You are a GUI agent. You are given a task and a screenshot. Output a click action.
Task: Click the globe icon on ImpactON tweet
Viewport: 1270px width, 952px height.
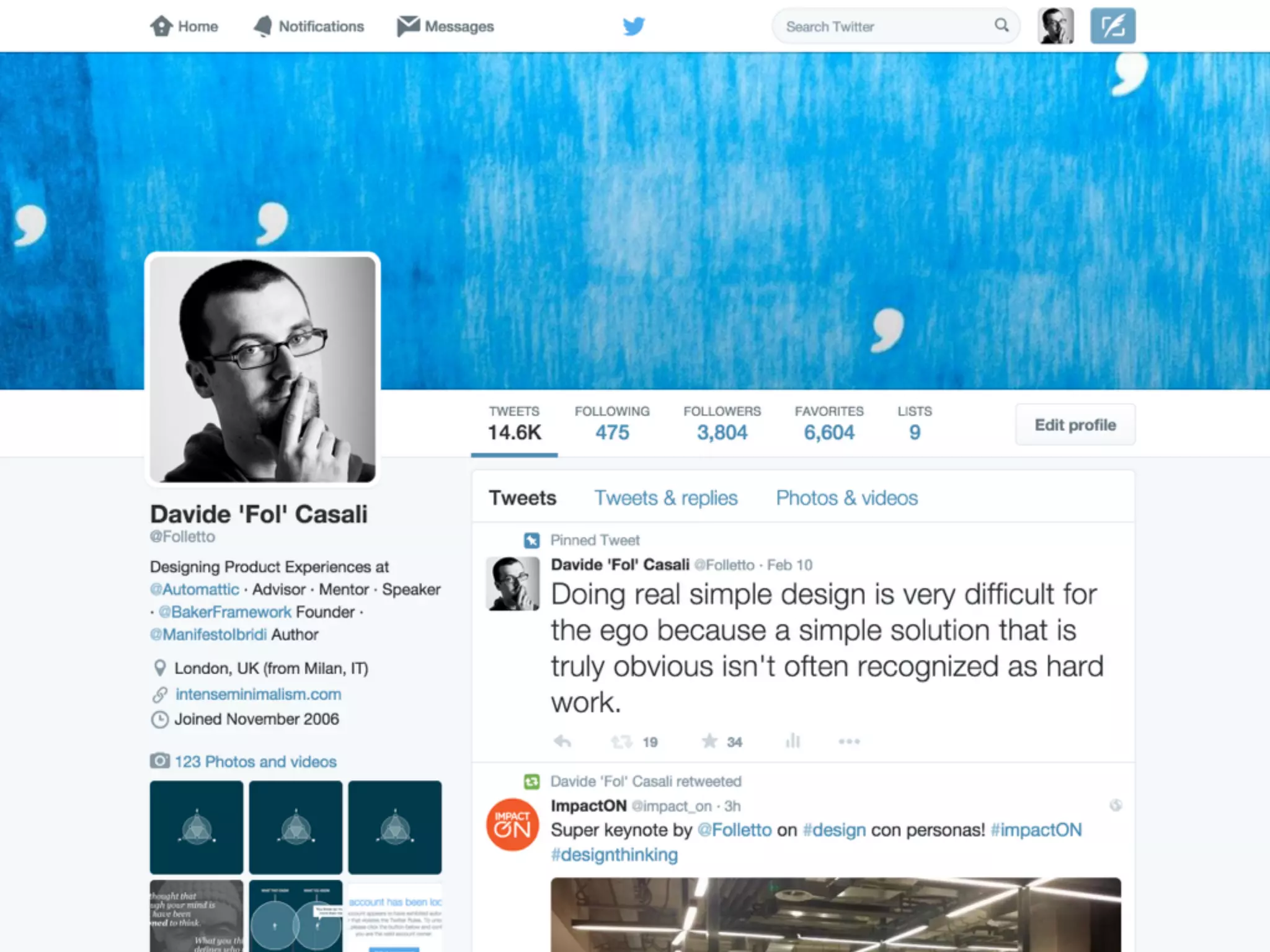pos(1116,805)
